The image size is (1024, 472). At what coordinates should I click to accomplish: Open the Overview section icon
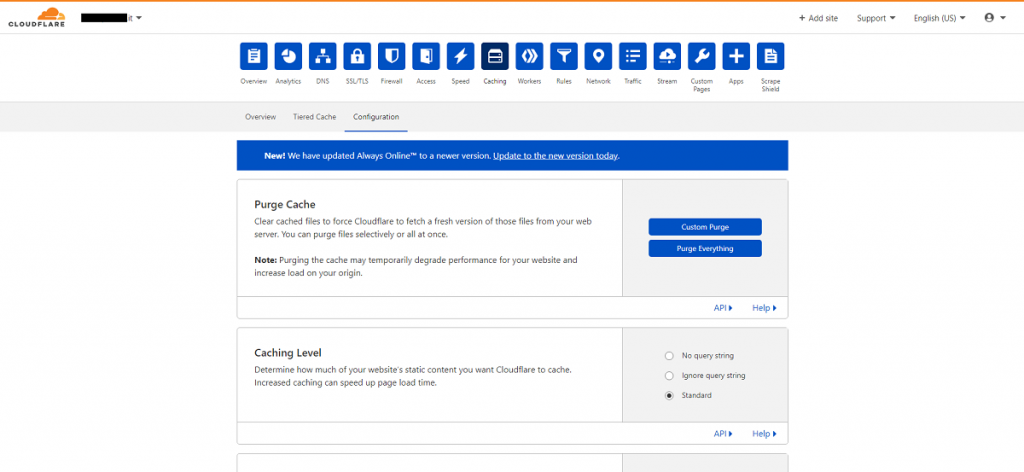coord(253,56)
